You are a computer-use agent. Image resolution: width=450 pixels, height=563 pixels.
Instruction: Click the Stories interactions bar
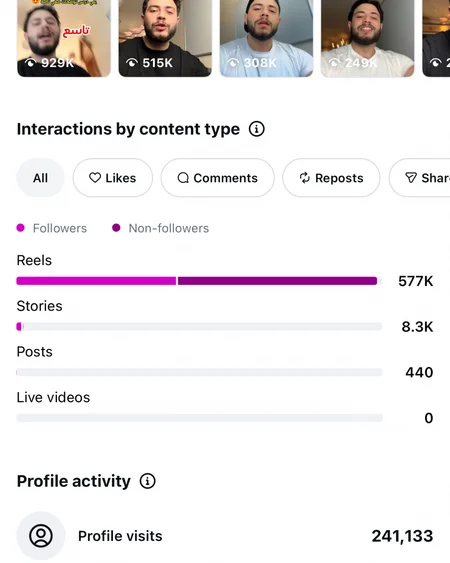click(199, 326)
